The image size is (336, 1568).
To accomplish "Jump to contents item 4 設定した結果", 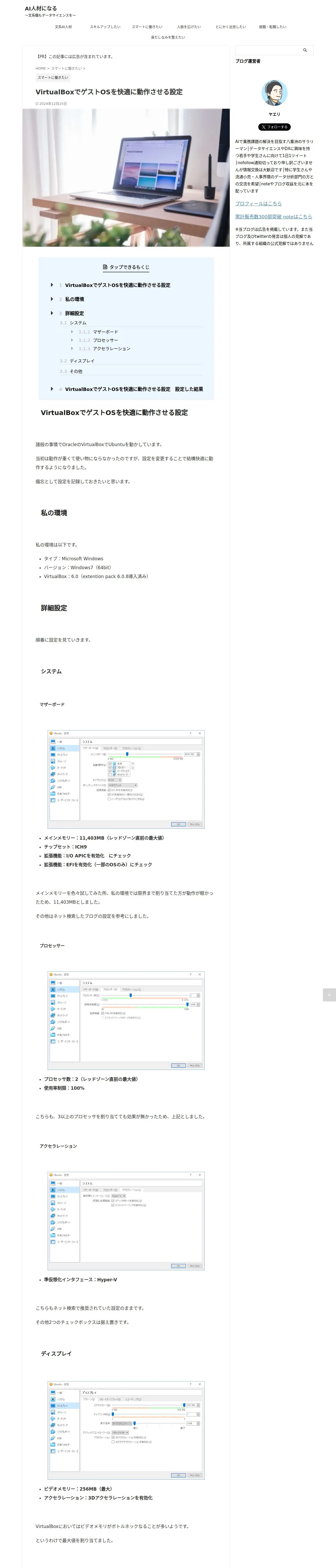I will coord(134,389).
